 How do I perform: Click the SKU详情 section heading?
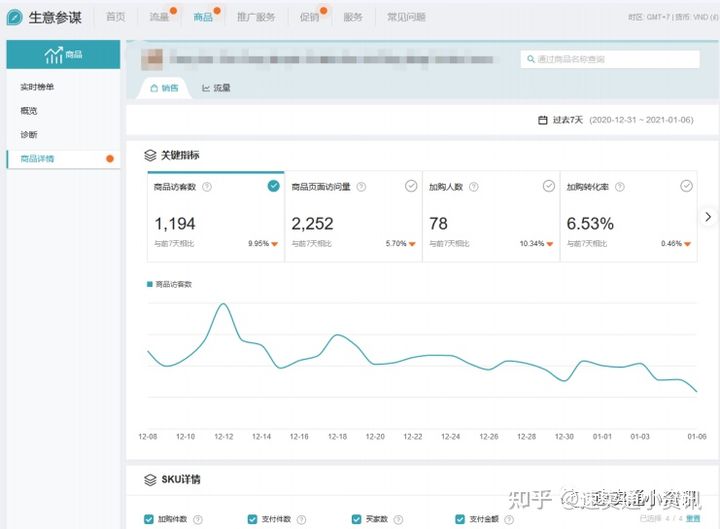pyautogui.click(x=181, y=480)
